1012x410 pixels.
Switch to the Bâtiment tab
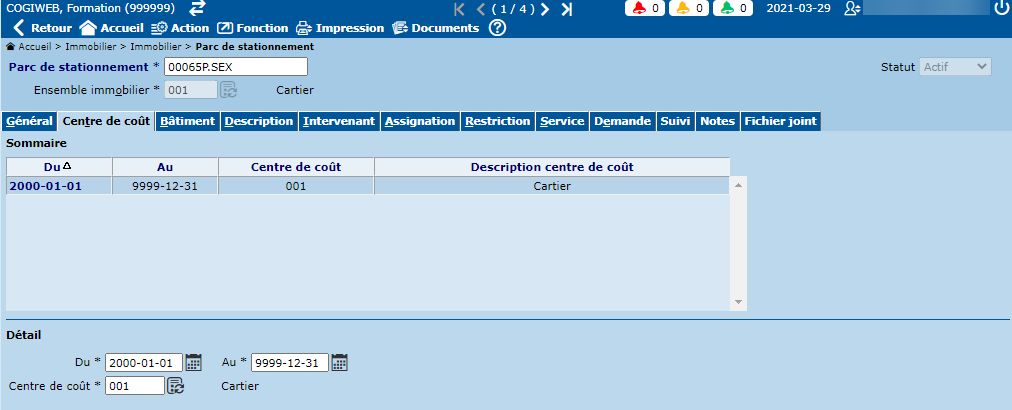pyautogui.click(x=187, y=121)
